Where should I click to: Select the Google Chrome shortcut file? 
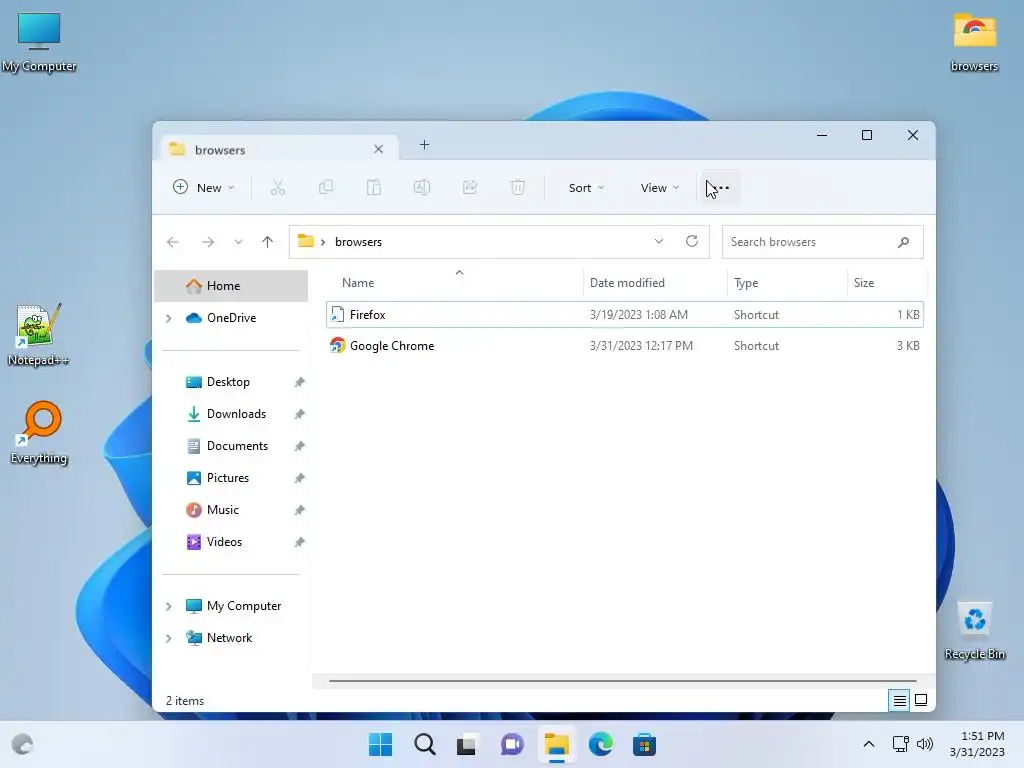coord(624,346)
